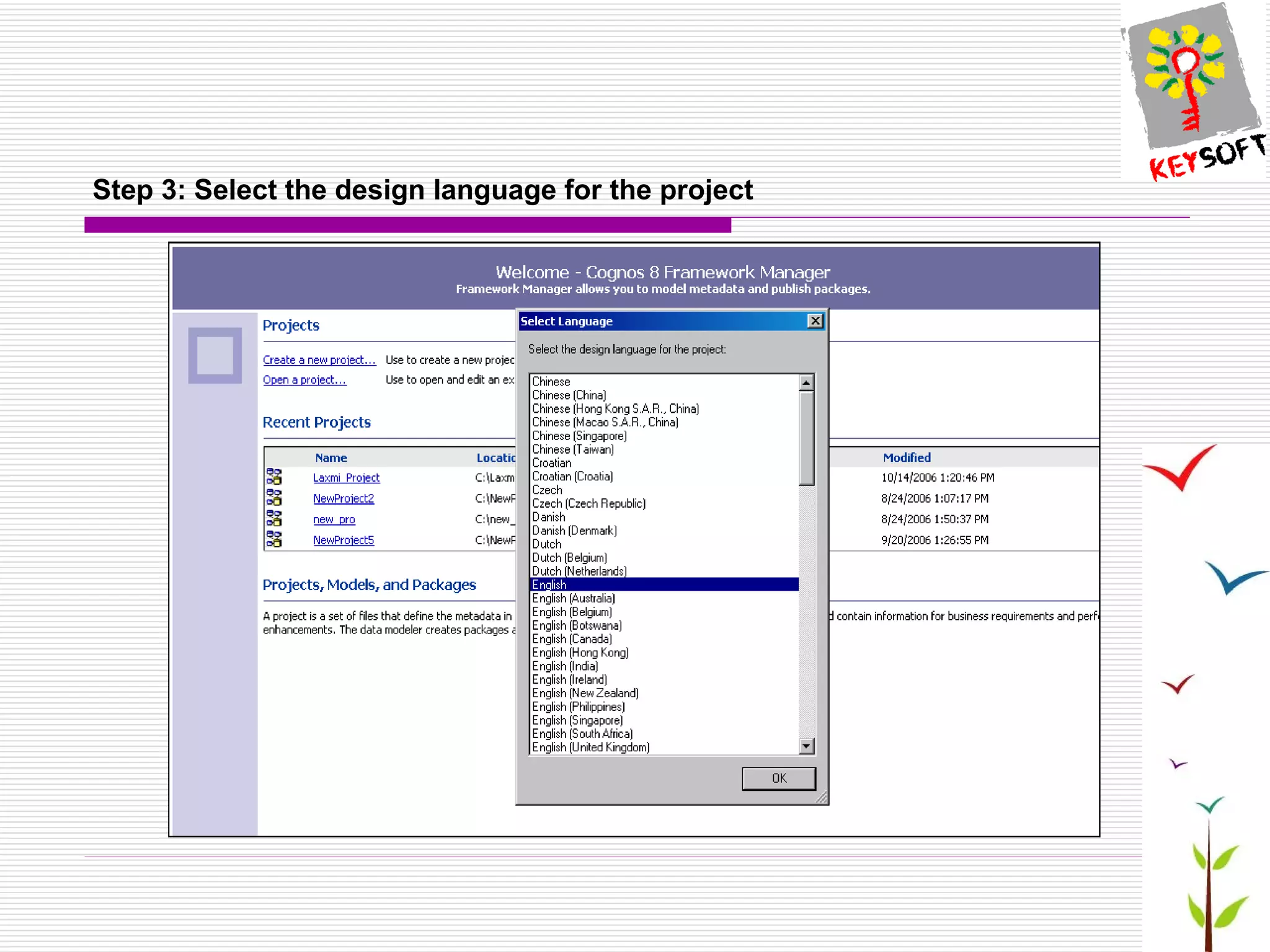
Task: Click the 8/24/2006 1:50:37 PM modified date
Action: pyautogui.click(x=935, y=519)
